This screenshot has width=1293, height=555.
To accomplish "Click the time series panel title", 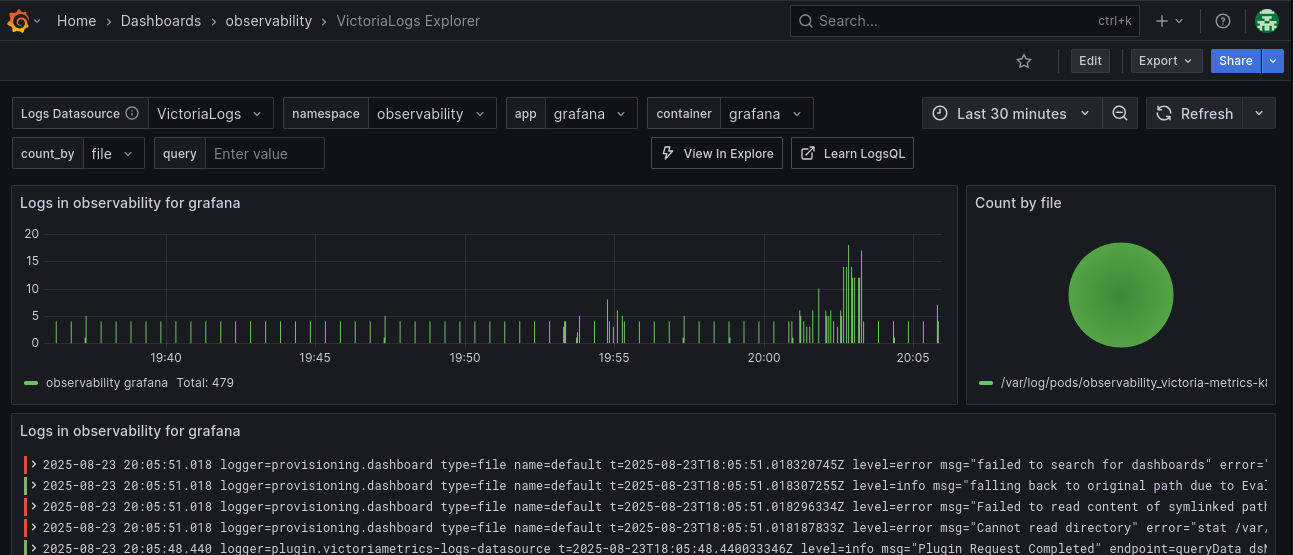I will (x=130, y=203).
